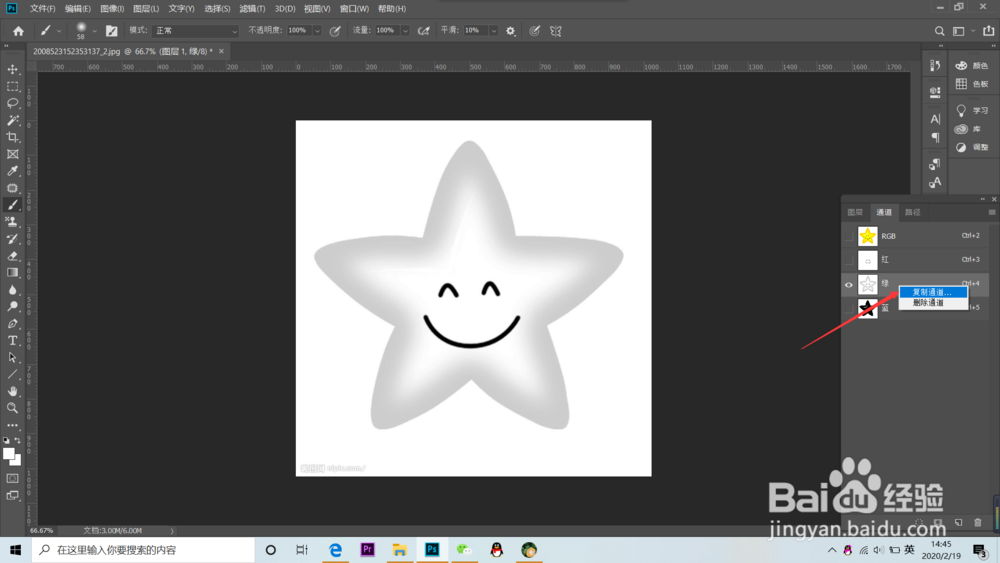Click the Home icon in options bar
The height and width of the screenshot is (563, 1000).
tap(18, 31)
